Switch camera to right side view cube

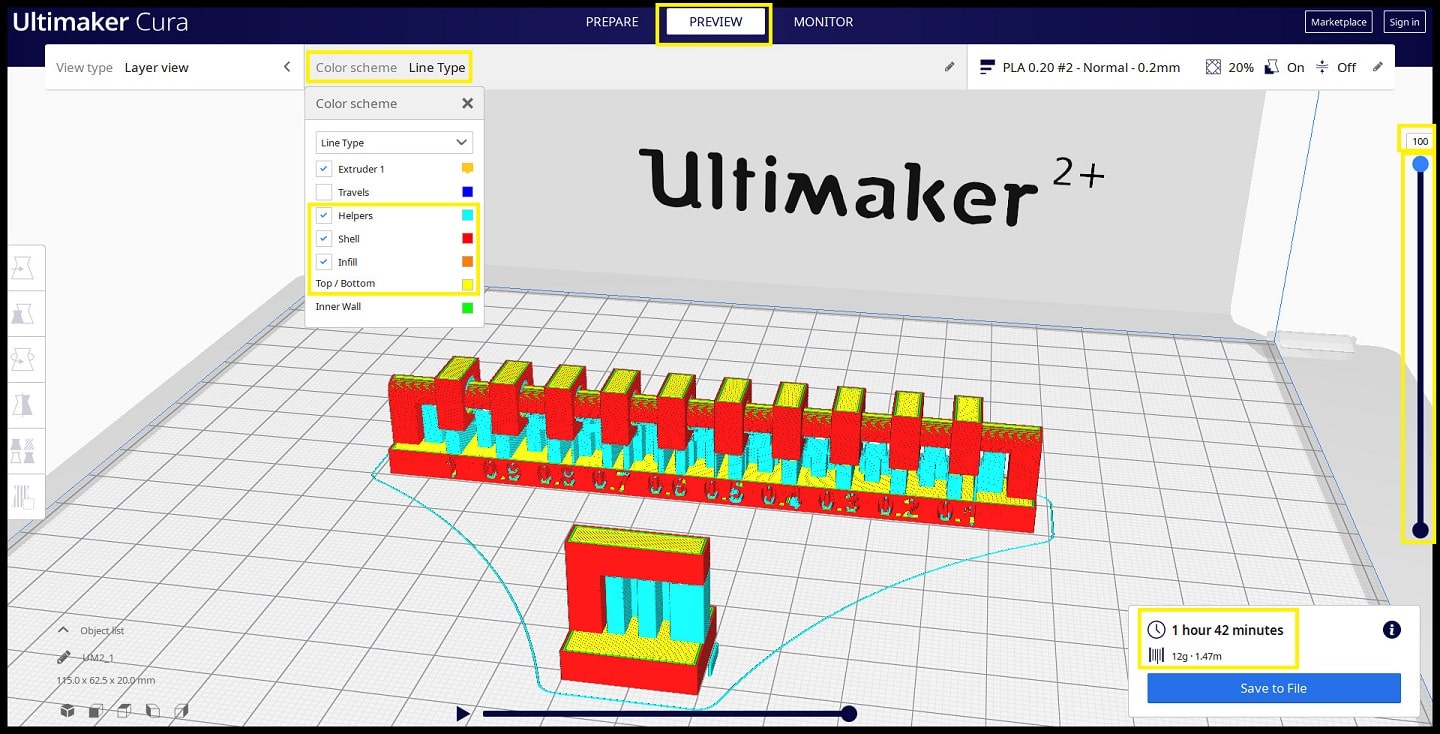[x=182, y=711]
